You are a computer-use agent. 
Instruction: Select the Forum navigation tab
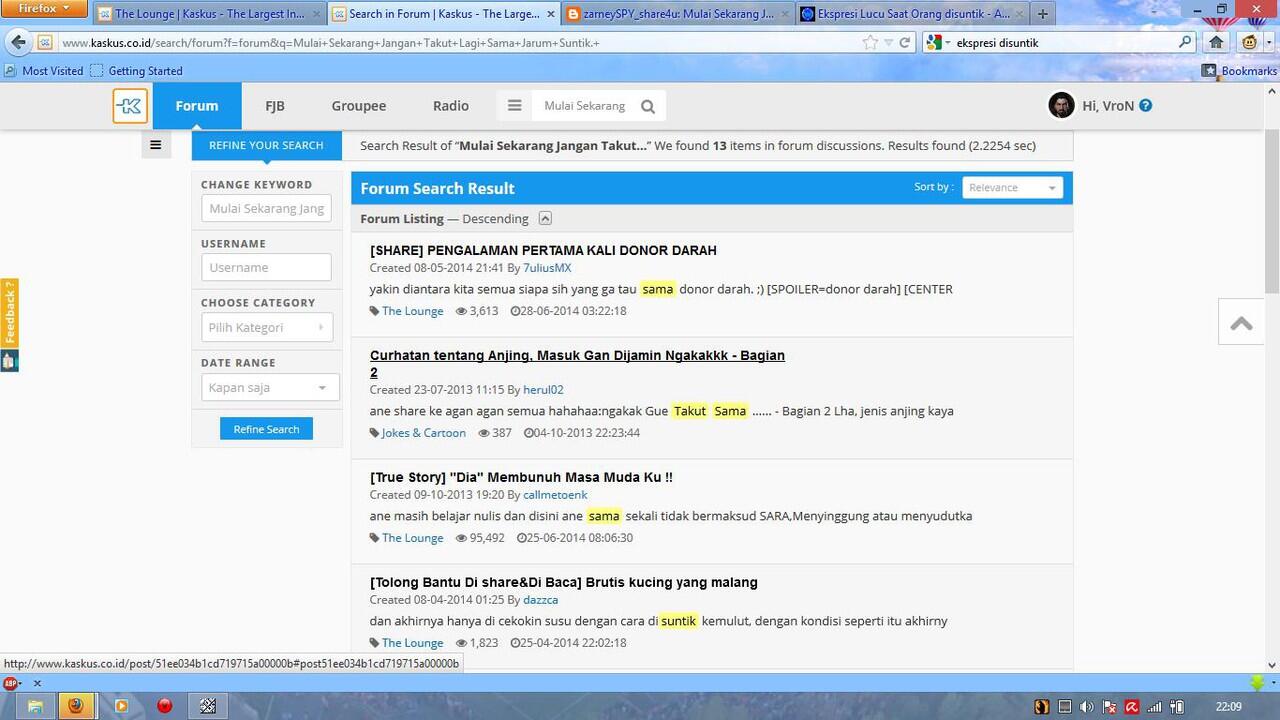197,106
